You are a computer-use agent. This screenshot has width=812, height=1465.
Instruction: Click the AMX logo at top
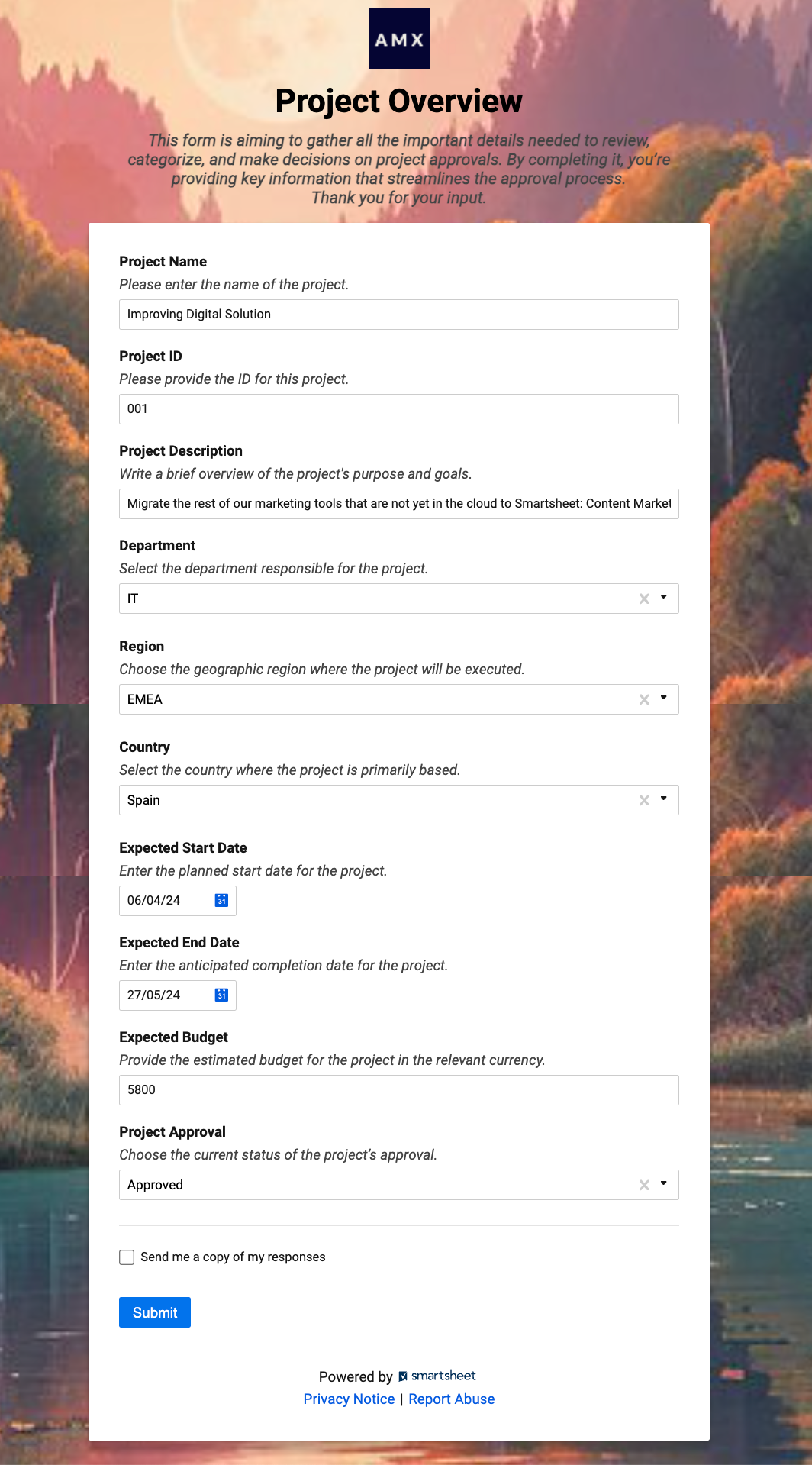tap(398, 39)
